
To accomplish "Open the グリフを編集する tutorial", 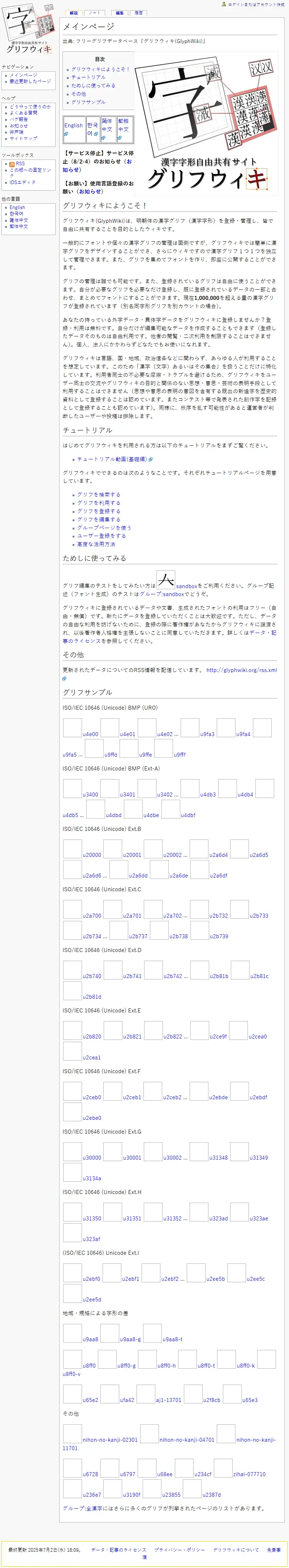I will [99, 520].
